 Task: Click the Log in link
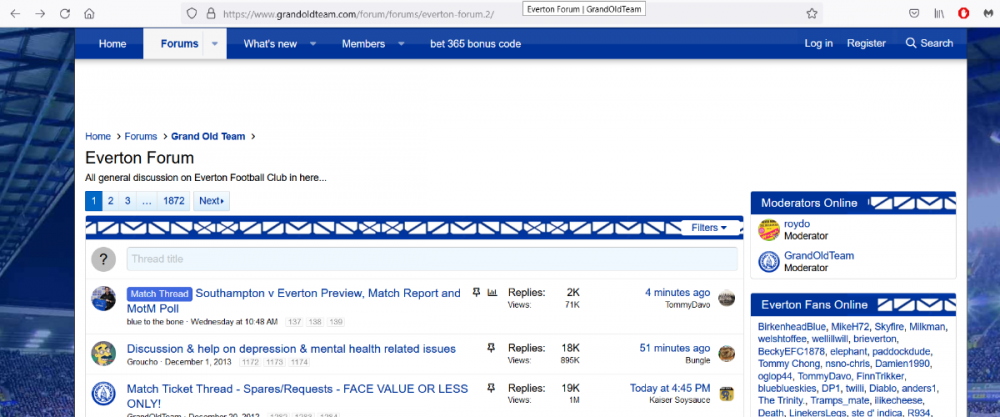[x=818, y=43]
